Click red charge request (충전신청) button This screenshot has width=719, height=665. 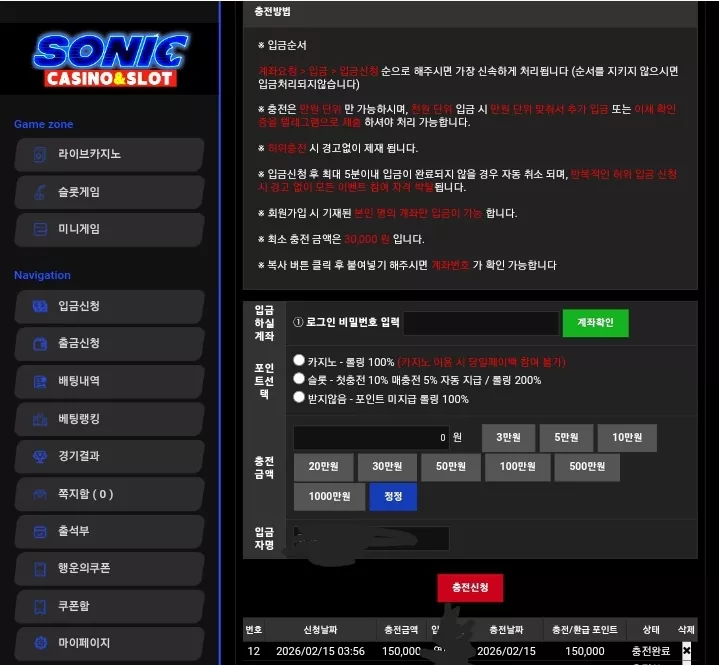(x=470, y=587)
